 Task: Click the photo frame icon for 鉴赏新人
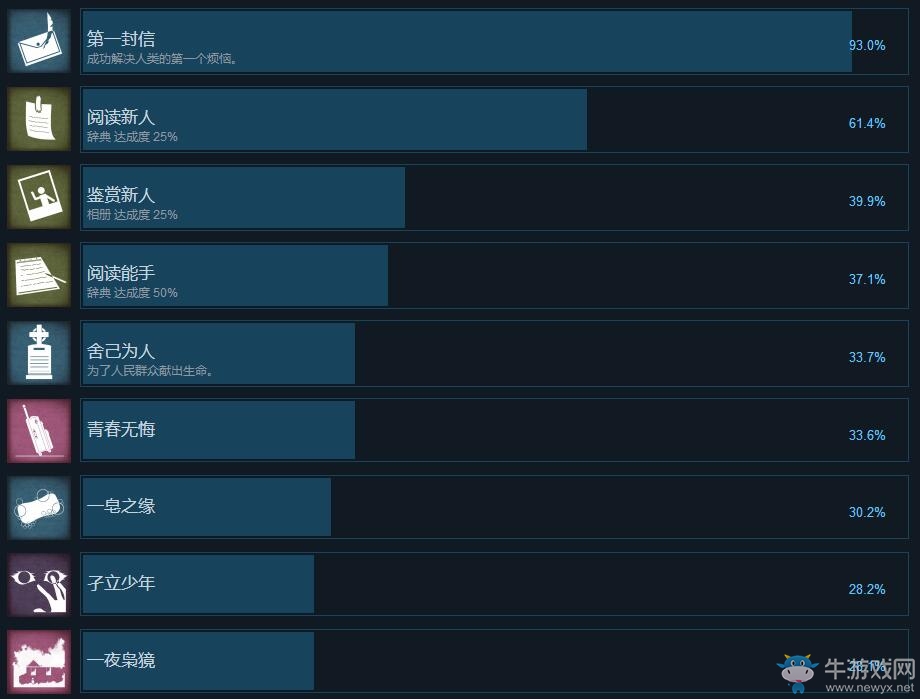[39, 197]
